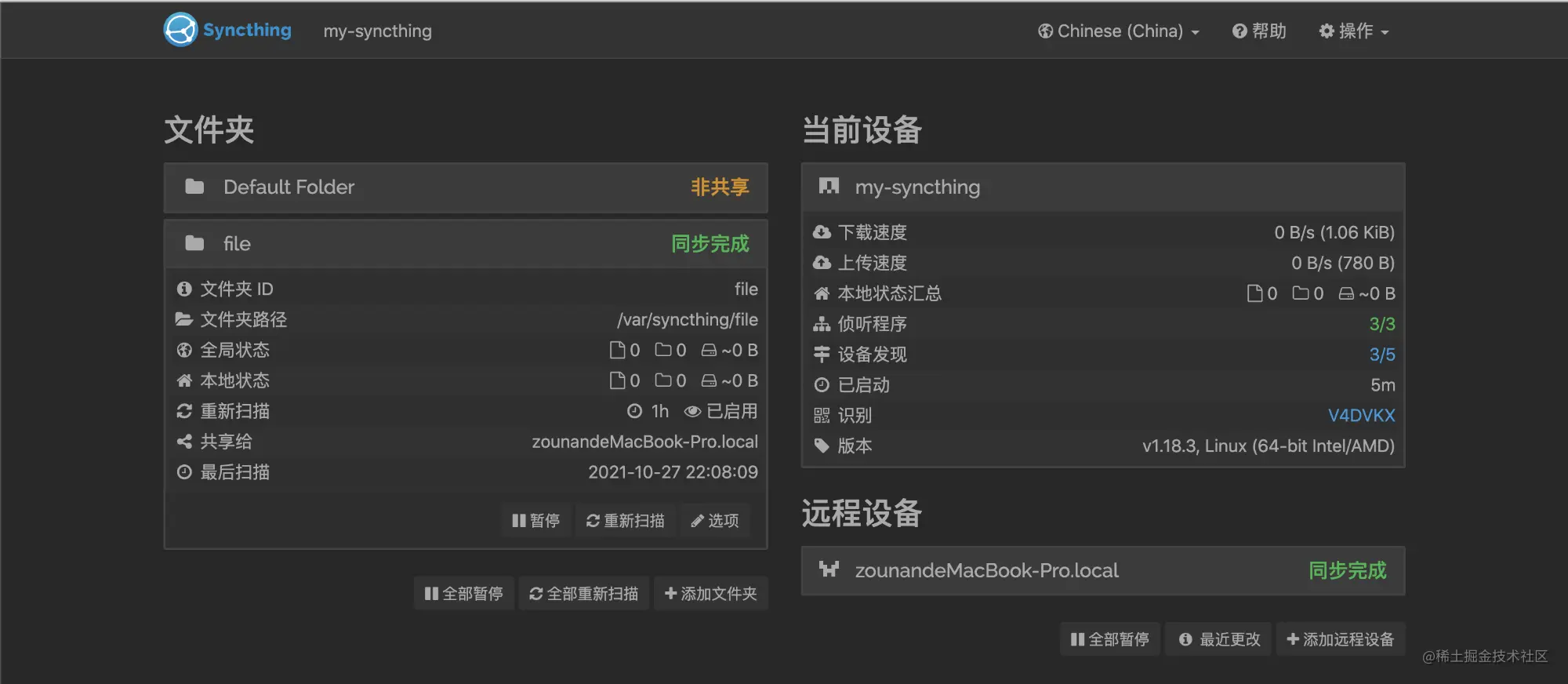Click the zounandeMacBook-Pro.local value in 共享给 row
Screen dimensions: 1568x684
click(x=645, y=442)
